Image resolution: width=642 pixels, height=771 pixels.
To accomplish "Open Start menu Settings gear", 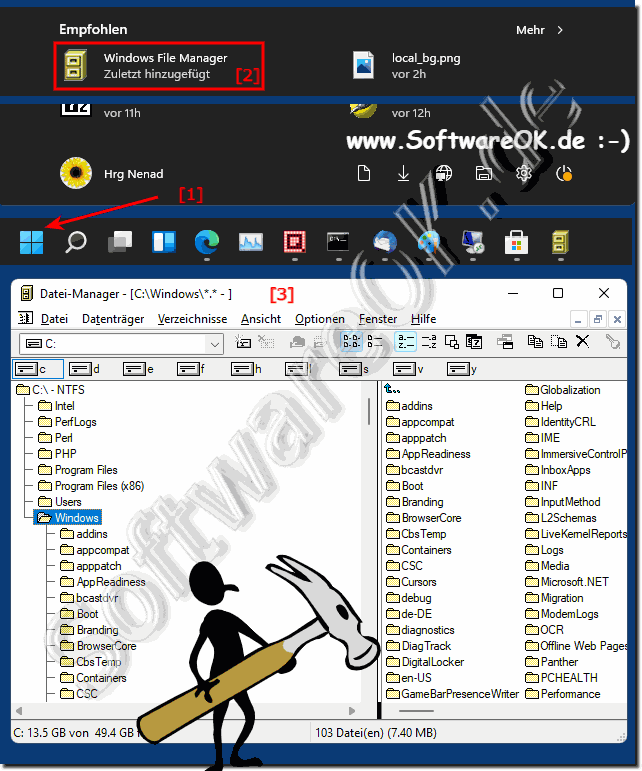I will coord(524,174).
